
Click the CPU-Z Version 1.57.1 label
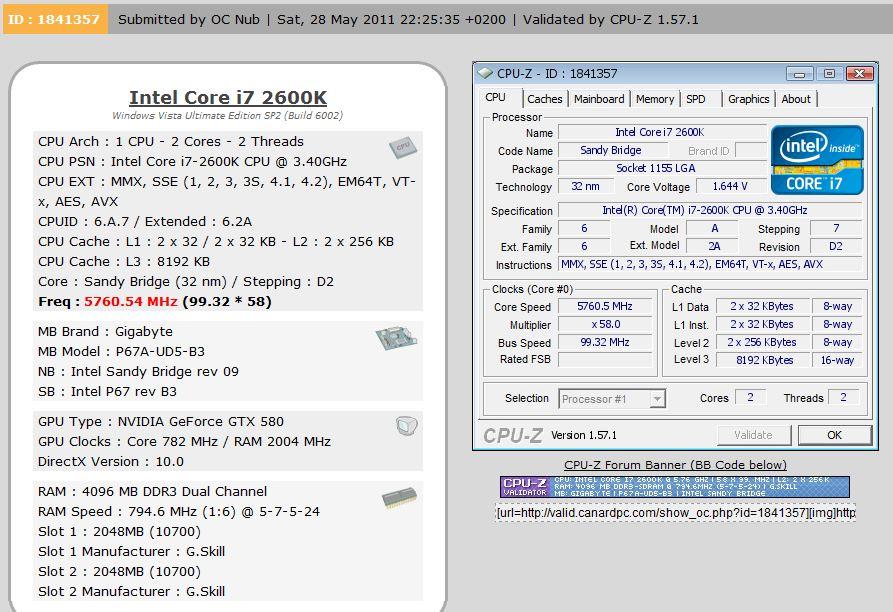point(584,435)
